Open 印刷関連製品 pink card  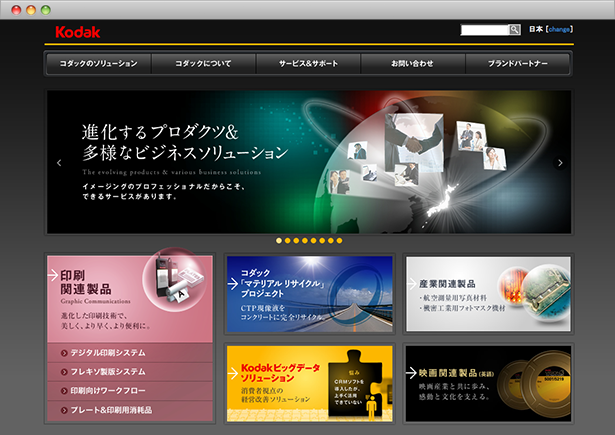[130, 299]
